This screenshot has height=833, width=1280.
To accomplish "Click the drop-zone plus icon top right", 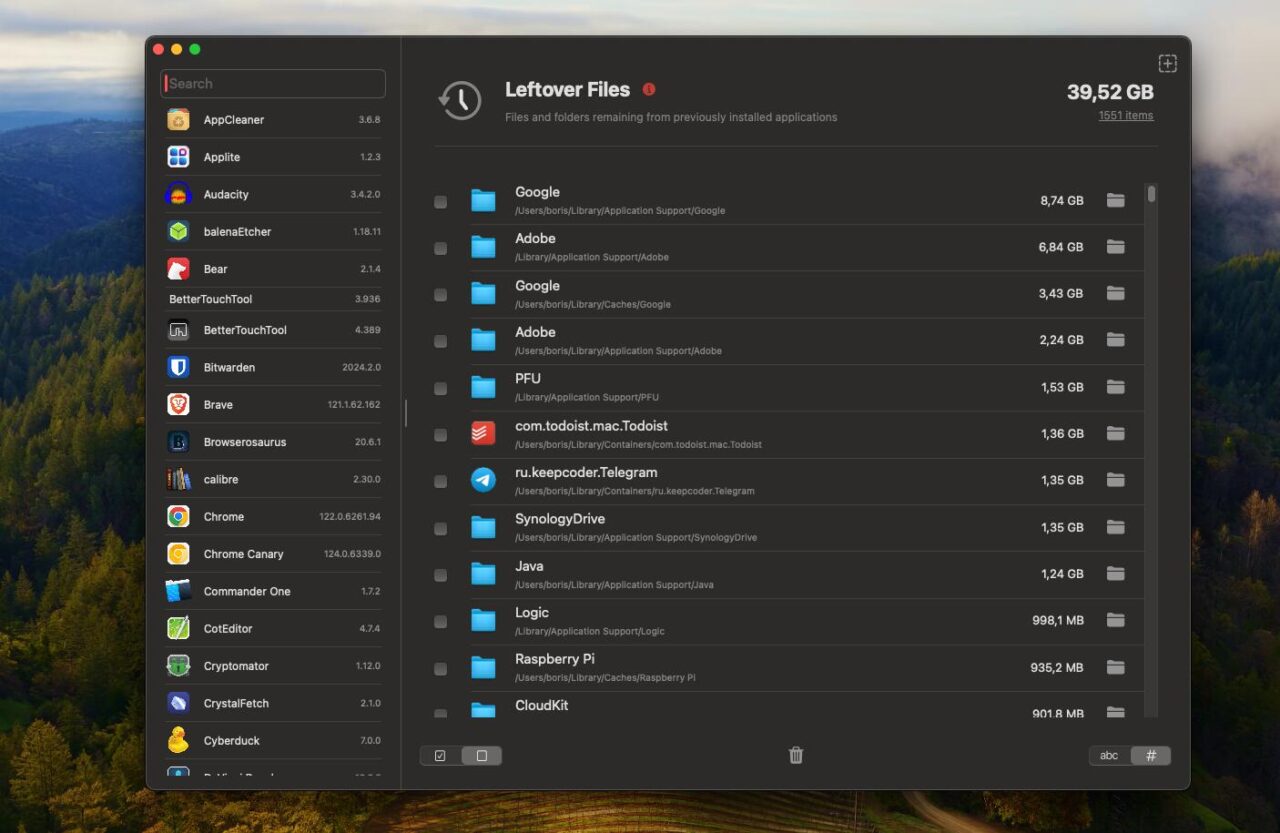I will (x=1167, y=63).
